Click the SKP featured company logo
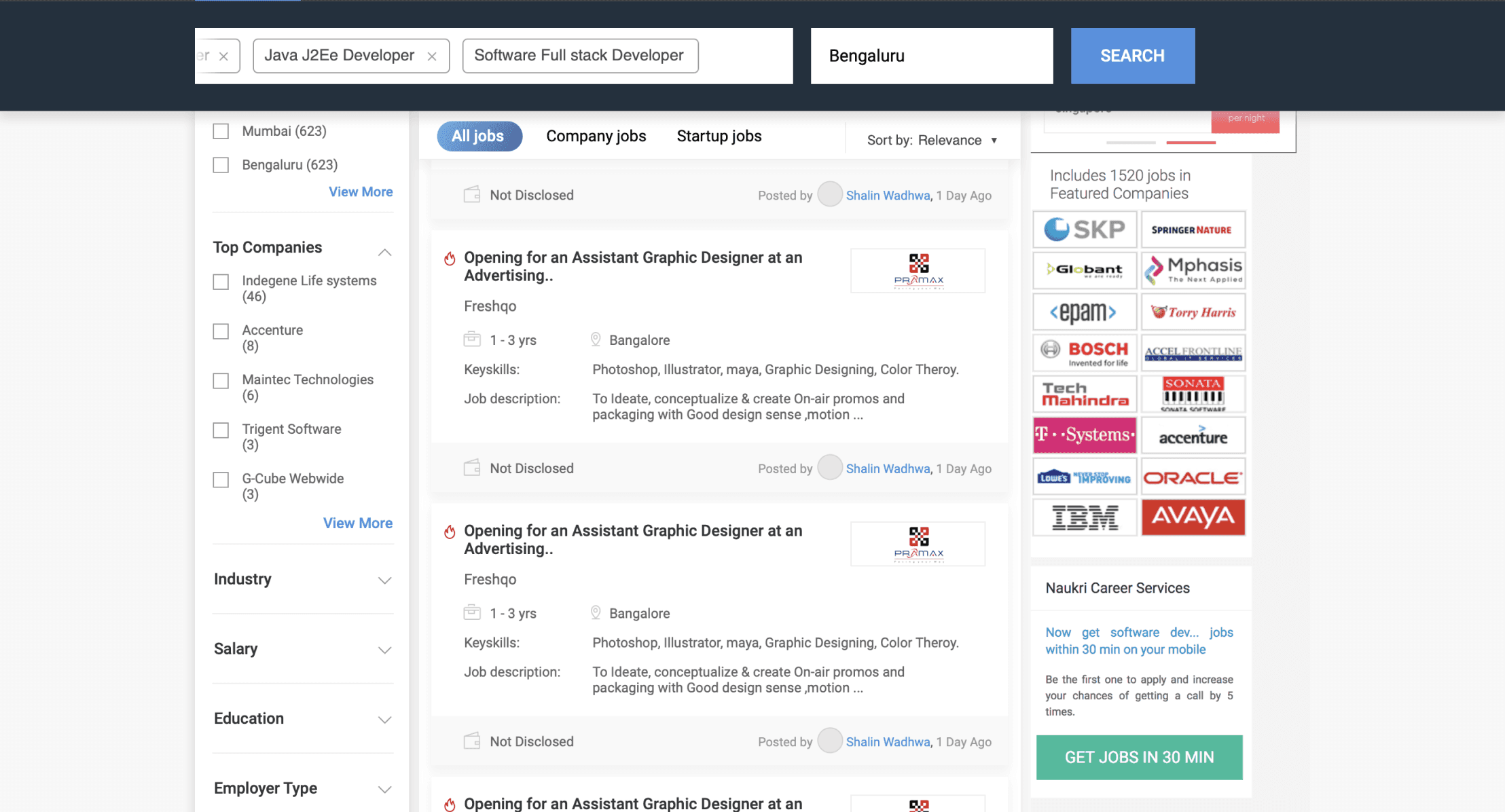The height and width of the screenshot is (812, 1505). pos(1085,229)
